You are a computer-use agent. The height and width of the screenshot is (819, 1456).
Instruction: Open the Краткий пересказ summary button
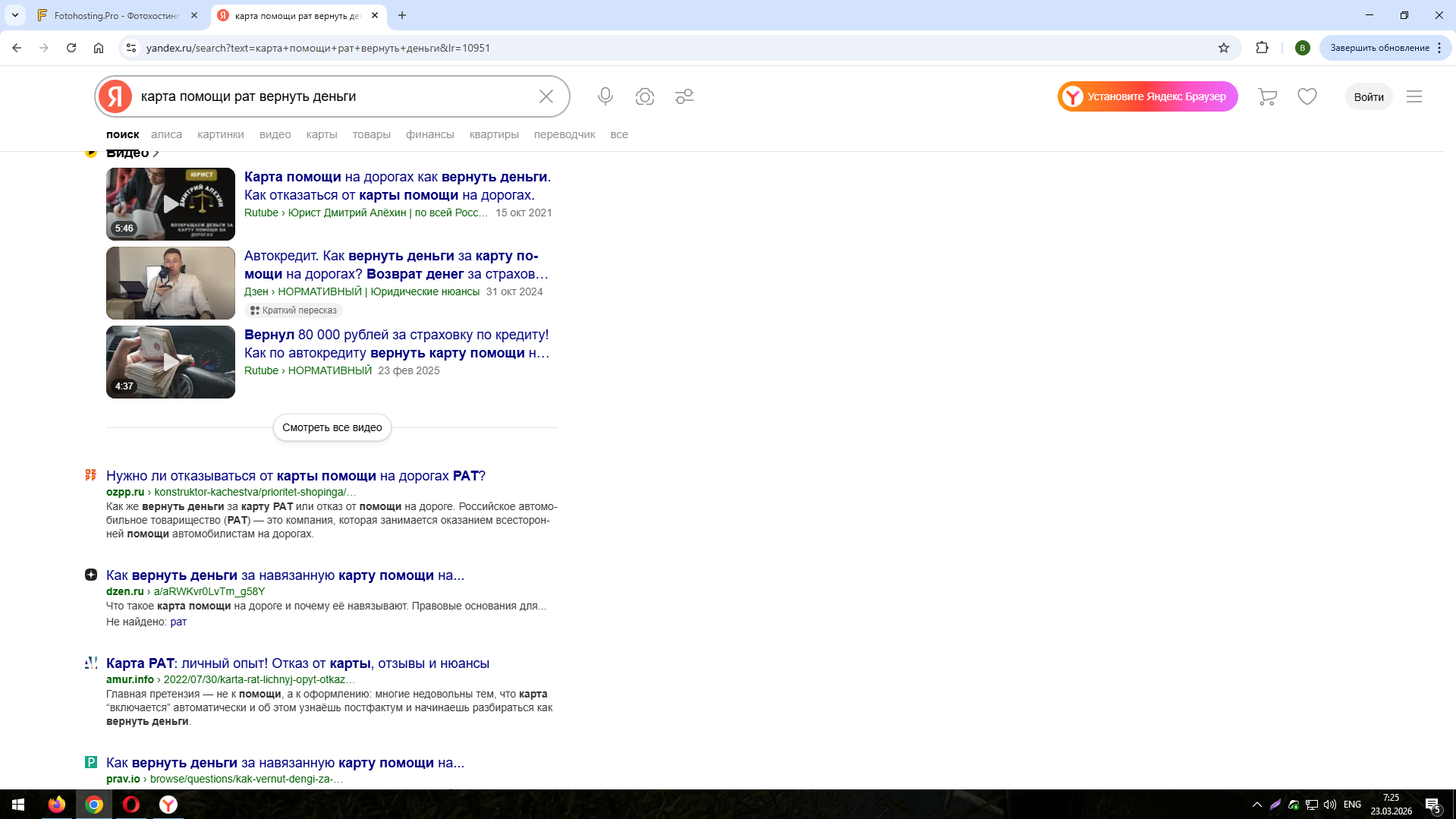pos(294,310)
